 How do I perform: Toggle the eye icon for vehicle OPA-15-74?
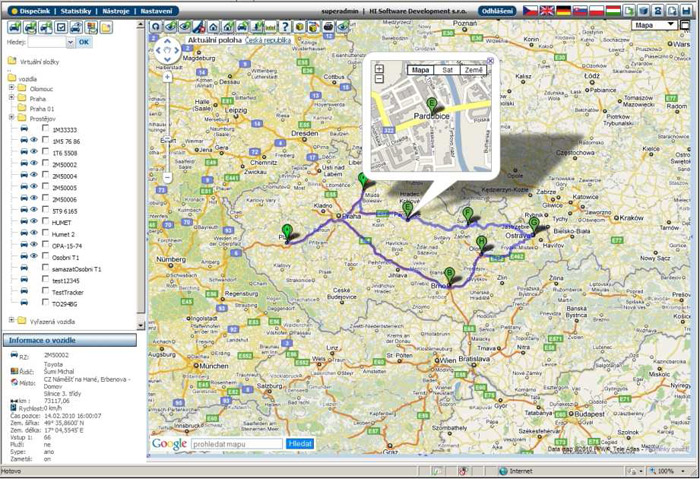33,245
